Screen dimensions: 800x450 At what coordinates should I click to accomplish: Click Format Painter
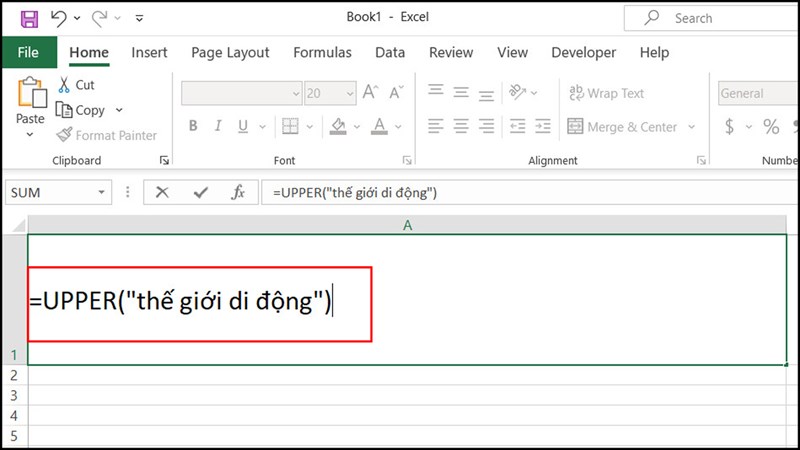click(x=107, y=135)
